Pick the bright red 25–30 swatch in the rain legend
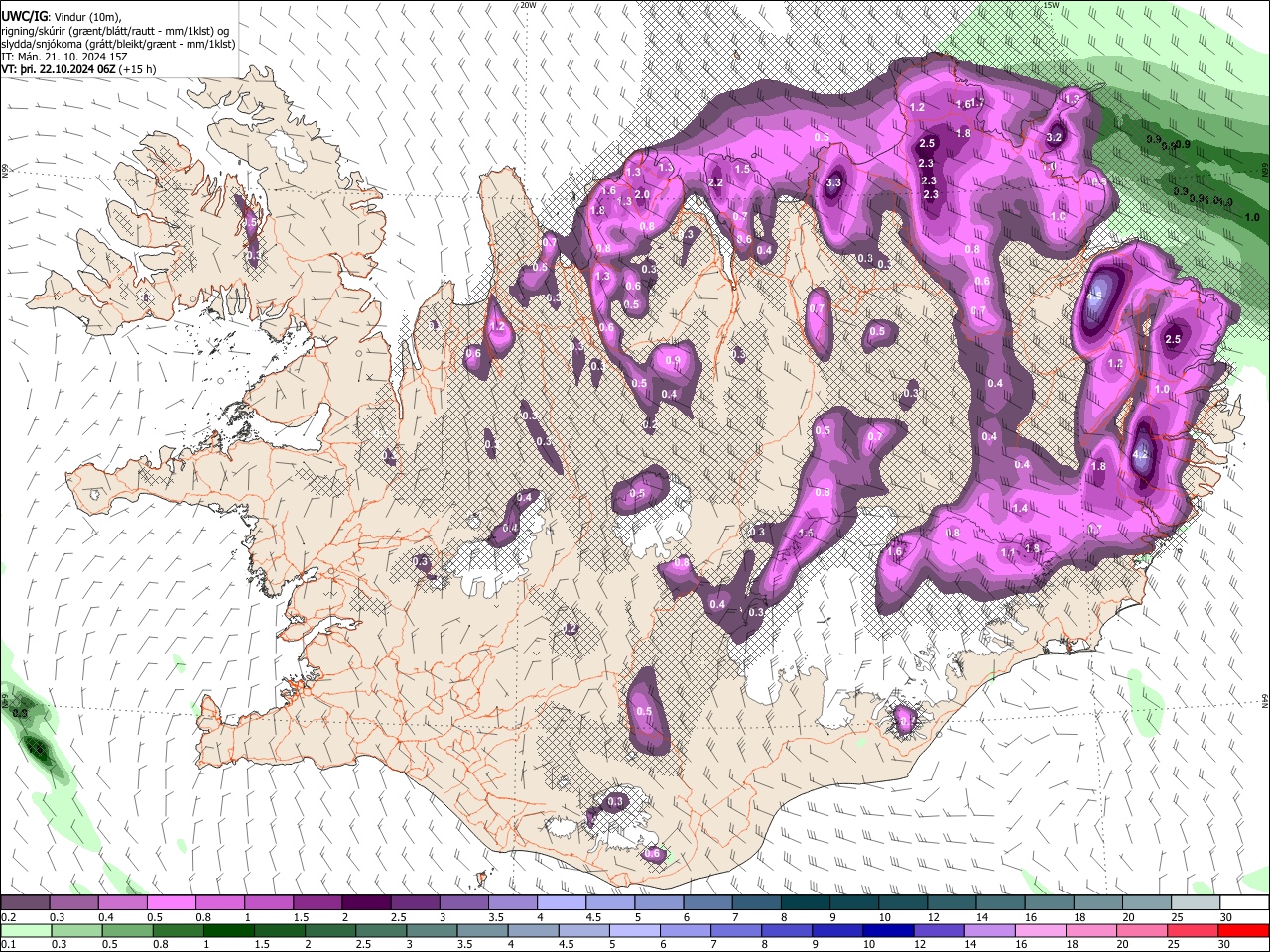 click(x=1242, y=931)
